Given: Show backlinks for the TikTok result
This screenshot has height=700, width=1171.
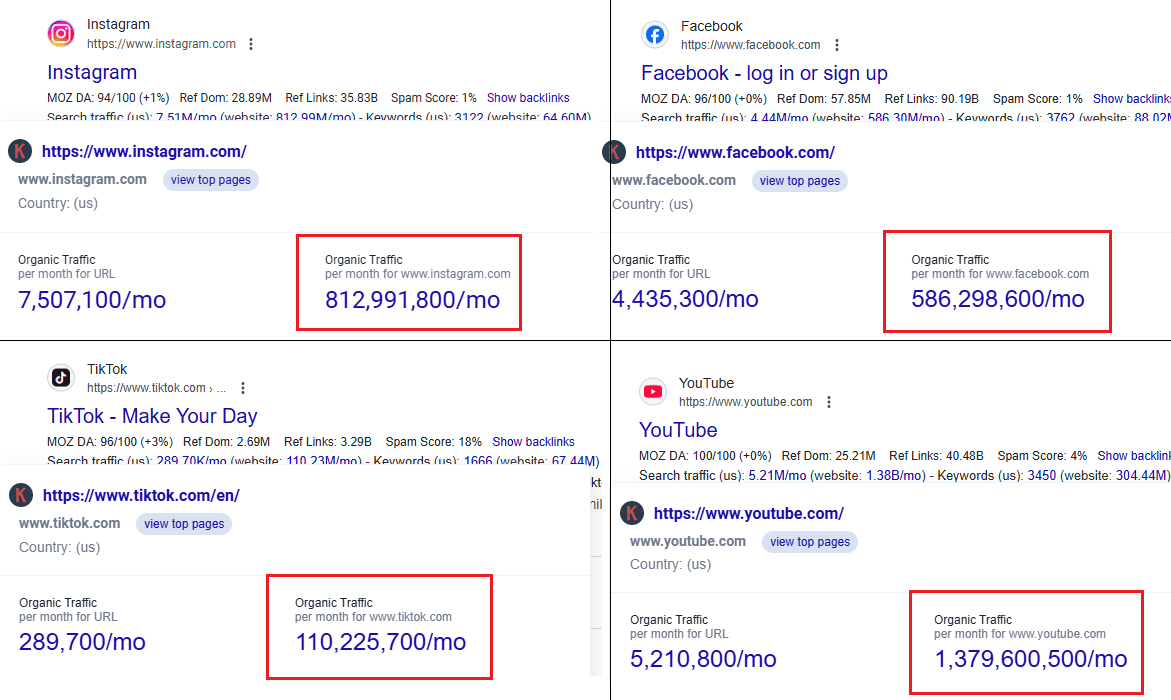Looking at the screenshot, I should point(533,442).
